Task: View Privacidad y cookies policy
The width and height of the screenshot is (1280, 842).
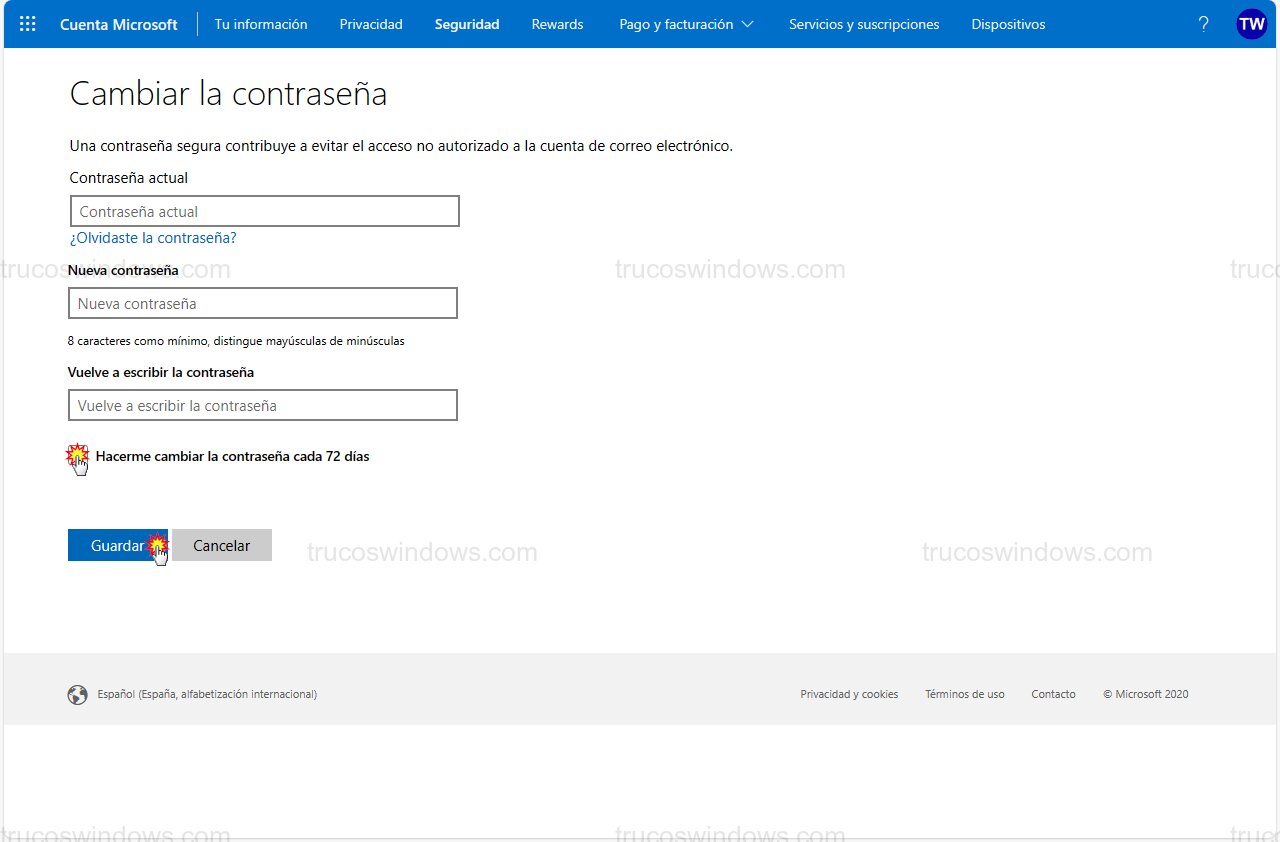Action: [849, 693]
